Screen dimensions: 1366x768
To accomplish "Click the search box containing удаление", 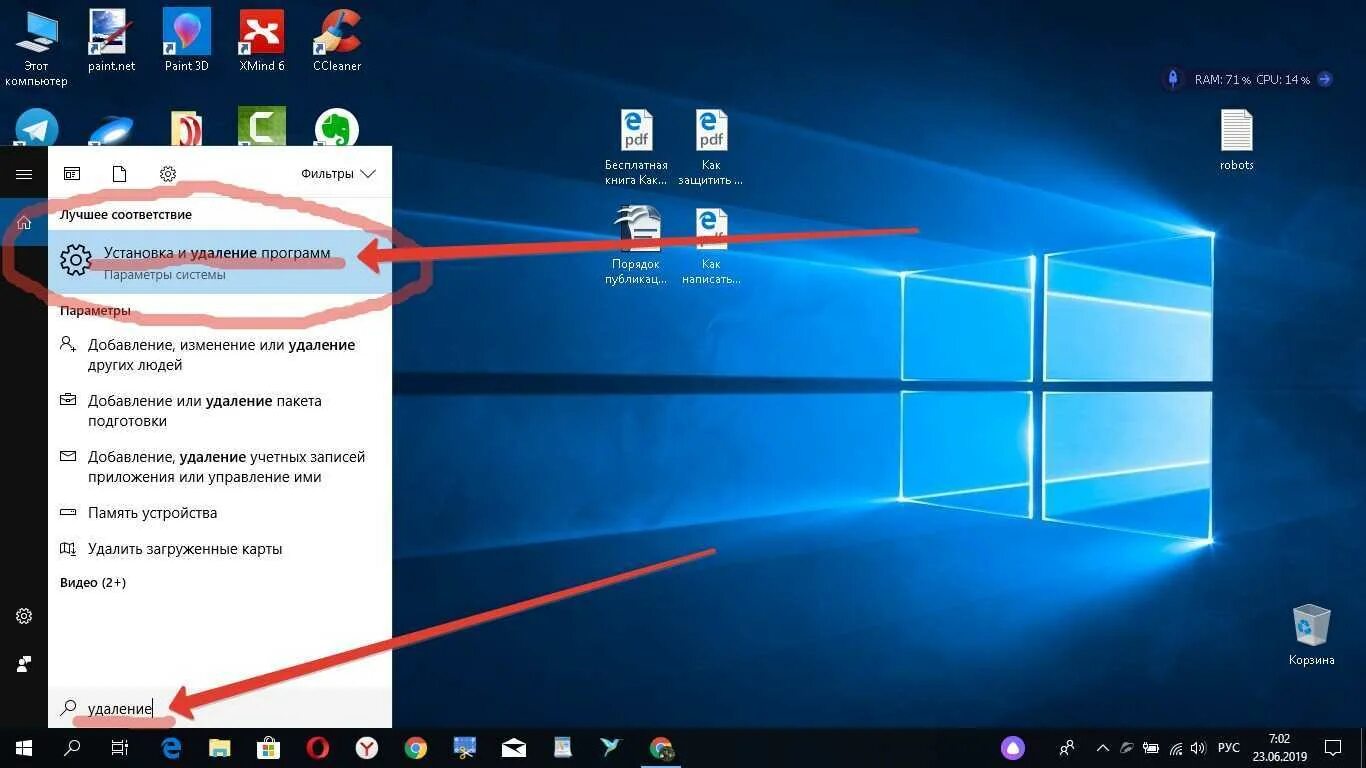I will pyautogui.click(x=220, y=708).
